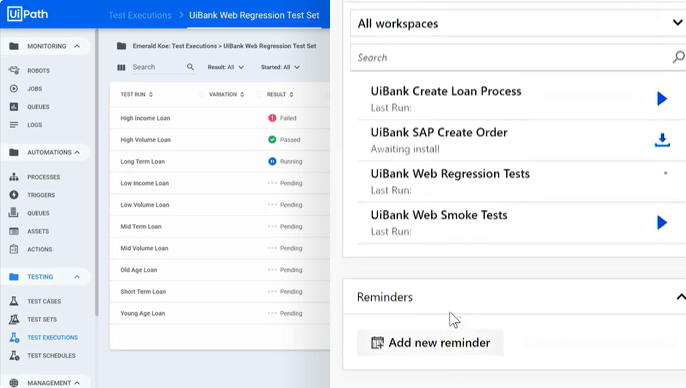Select the Mid Term Loan row
The image size is (686, 388).
220,227
